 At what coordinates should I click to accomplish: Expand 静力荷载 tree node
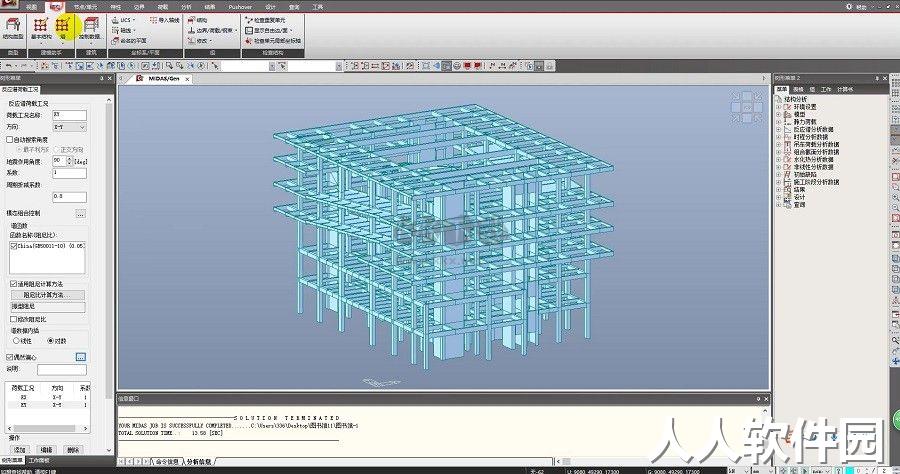[779, 122]
